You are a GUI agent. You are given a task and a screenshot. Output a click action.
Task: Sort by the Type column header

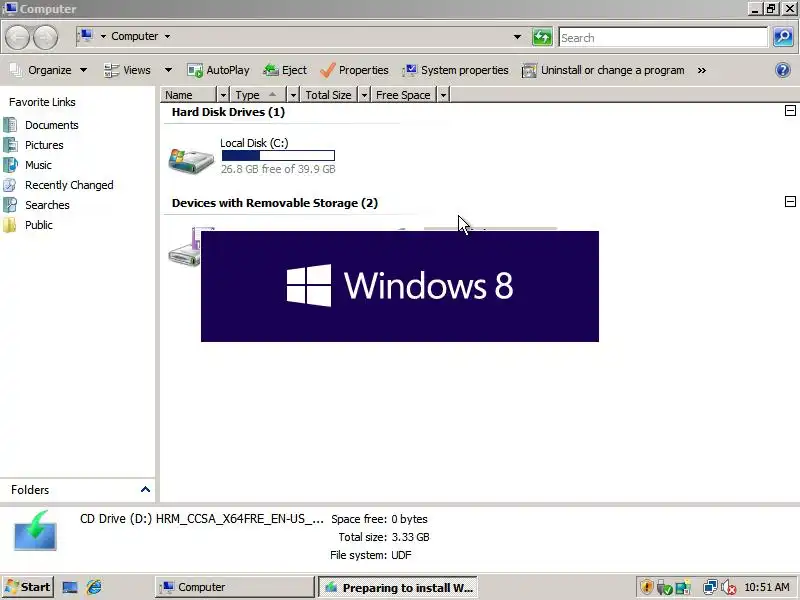click(x=259, y=95)
